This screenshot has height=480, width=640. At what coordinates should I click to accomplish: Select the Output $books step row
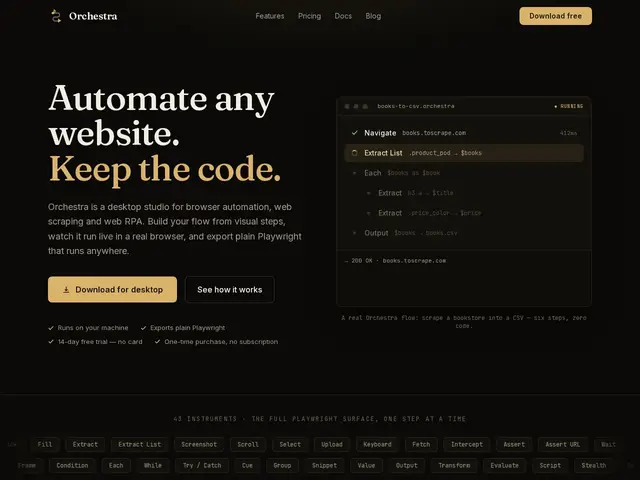(464, 233)
